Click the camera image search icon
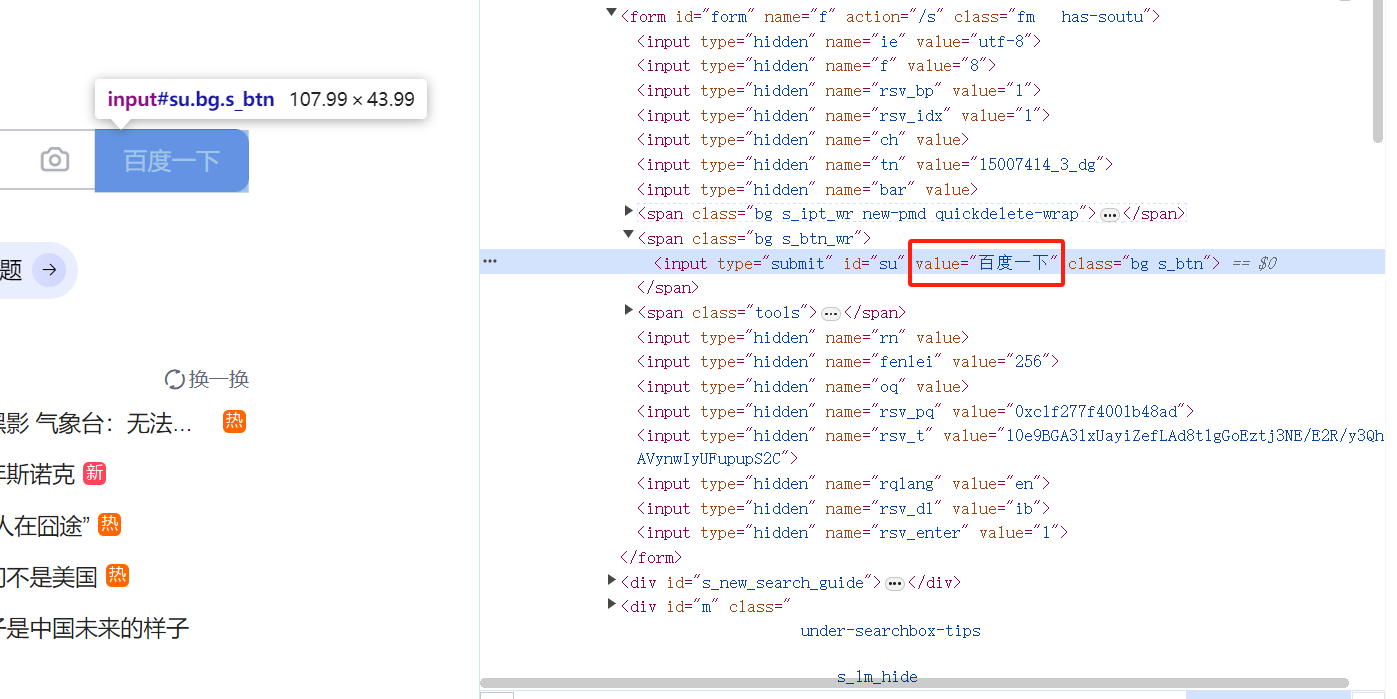 click(55, 160)
